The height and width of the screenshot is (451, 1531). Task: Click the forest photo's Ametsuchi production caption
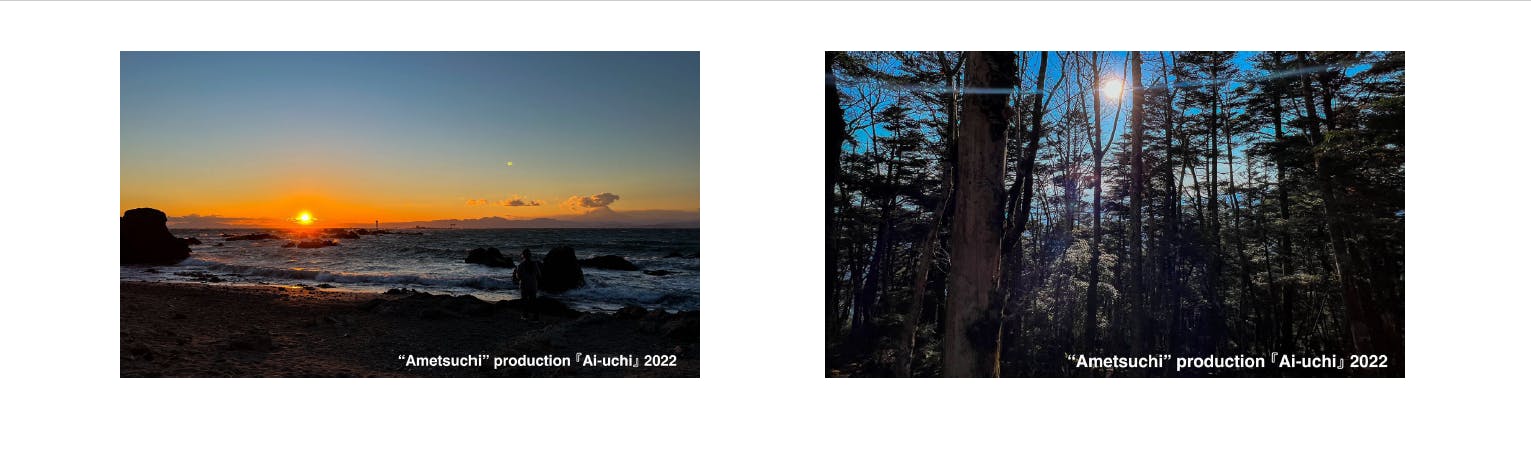(x=1226, y=361)
